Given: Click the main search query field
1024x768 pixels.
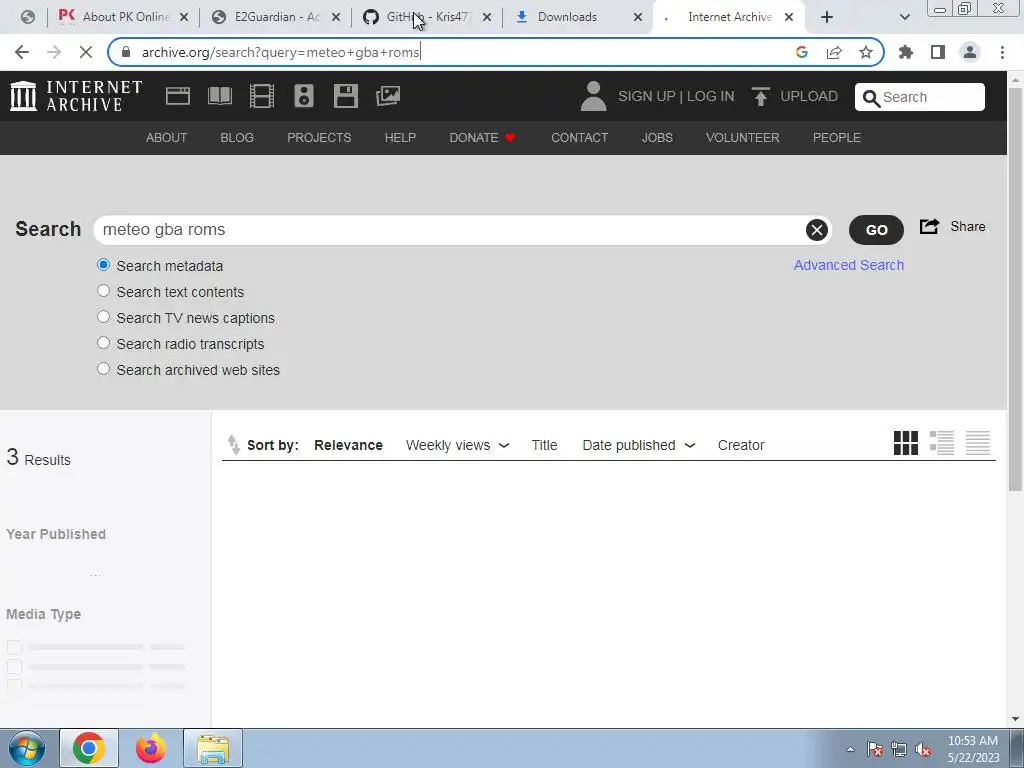Looking at the screenshot, I should pos(451,230).
